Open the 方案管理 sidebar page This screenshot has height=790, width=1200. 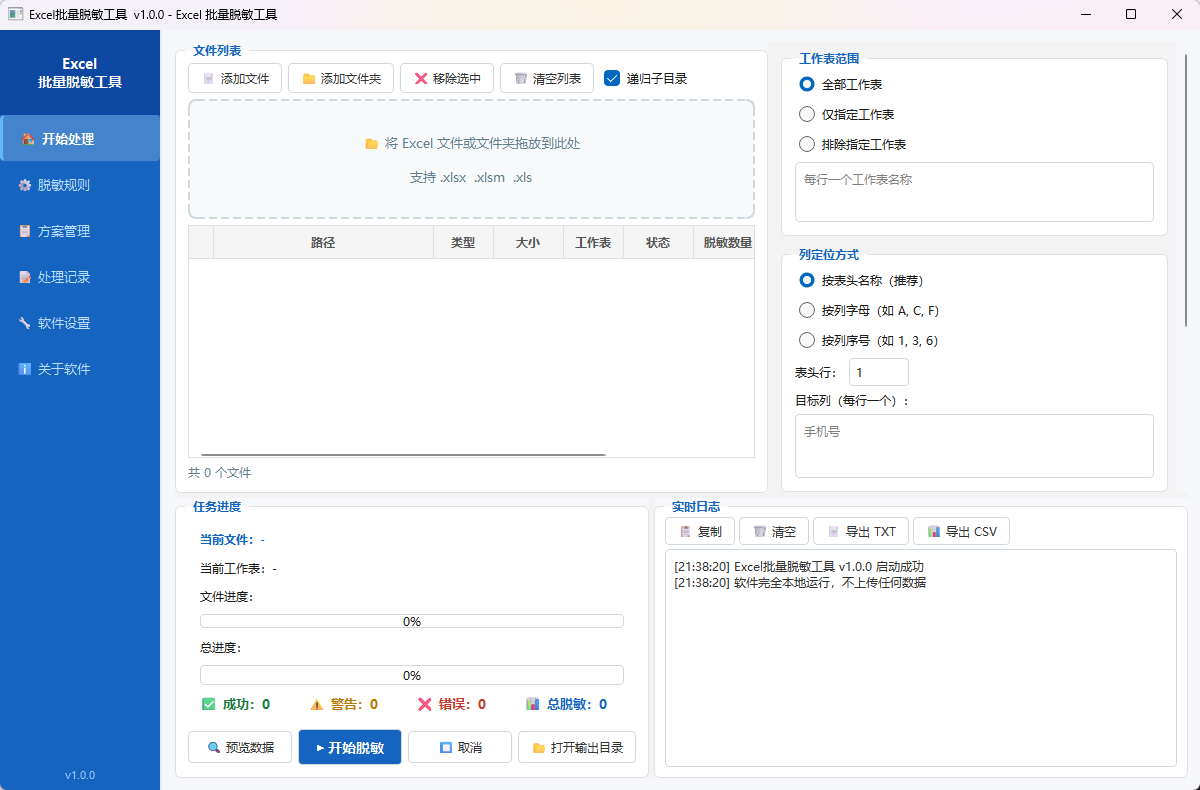click(80, 231)
